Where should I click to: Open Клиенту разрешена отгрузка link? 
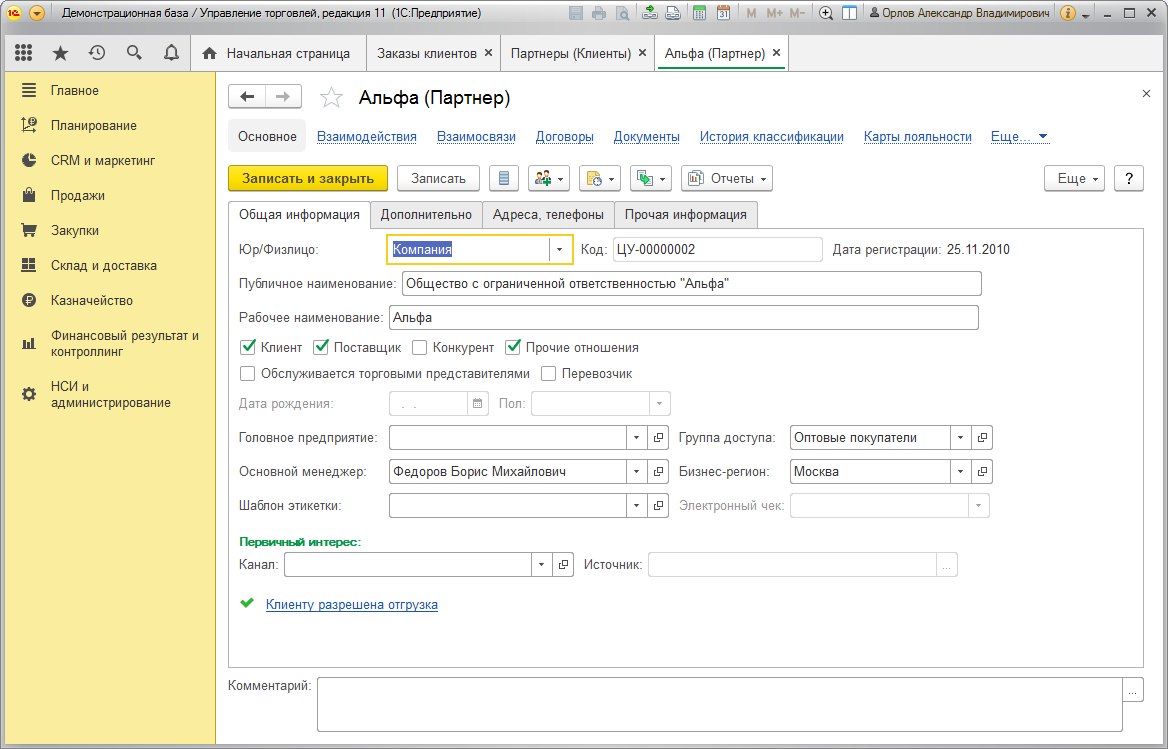pos(352,605)
